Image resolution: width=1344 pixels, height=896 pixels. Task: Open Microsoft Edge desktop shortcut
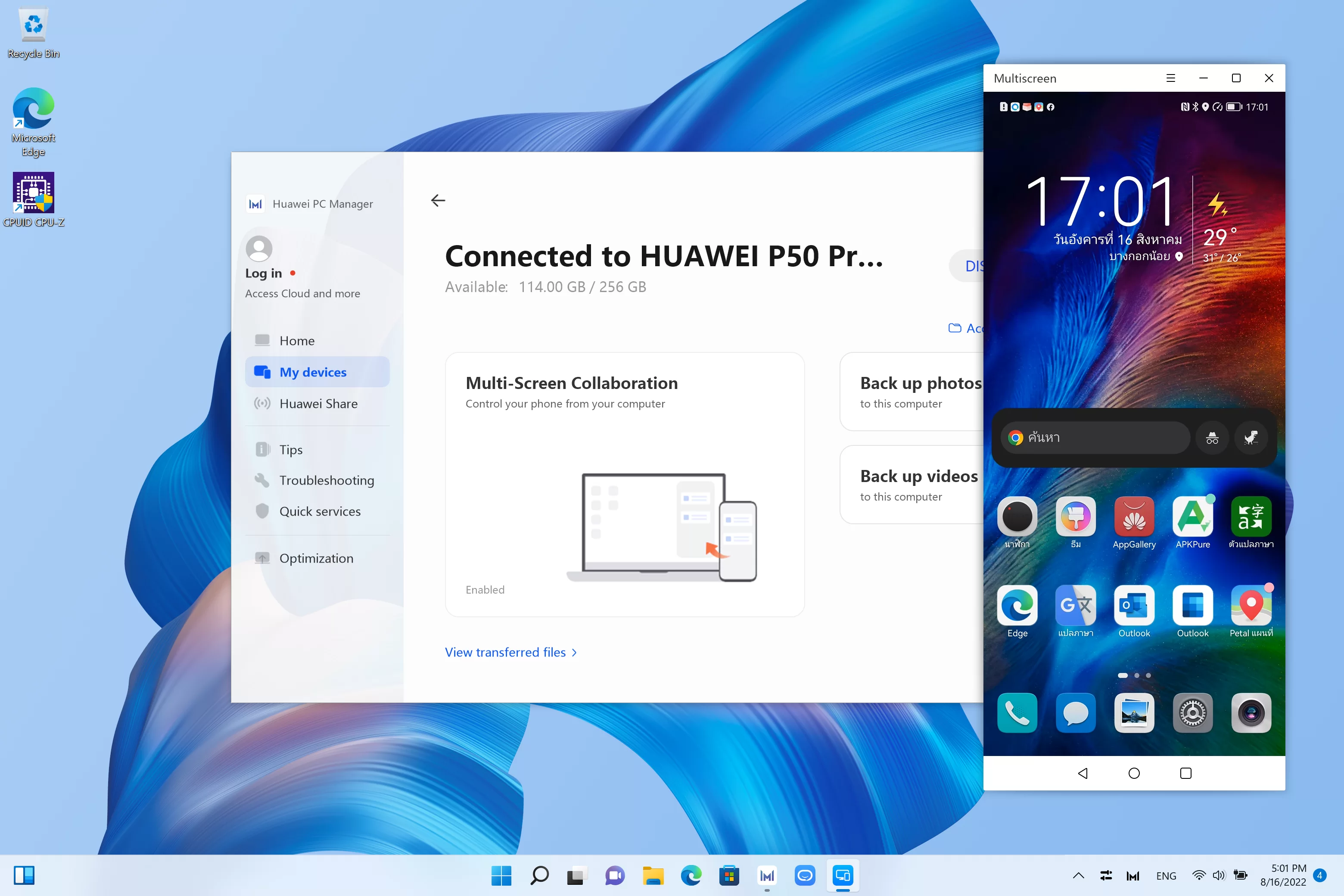[33, 122]
